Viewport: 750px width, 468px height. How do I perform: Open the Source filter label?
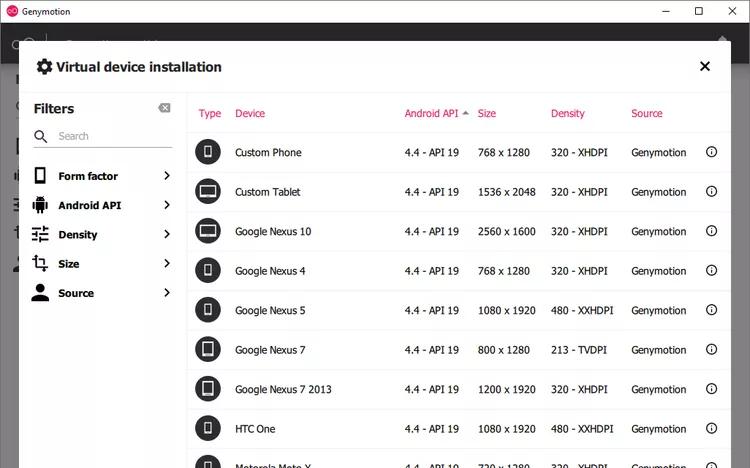coord(76,293)
